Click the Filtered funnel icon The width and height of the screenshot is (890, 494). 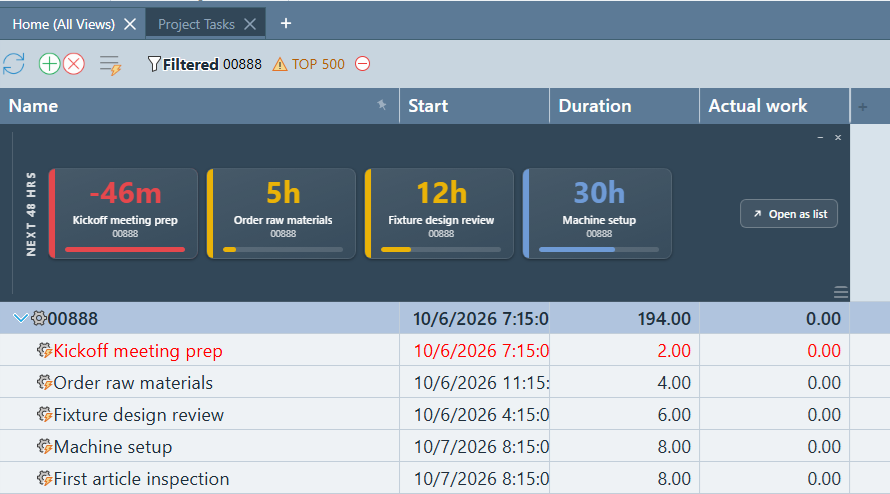154,64
